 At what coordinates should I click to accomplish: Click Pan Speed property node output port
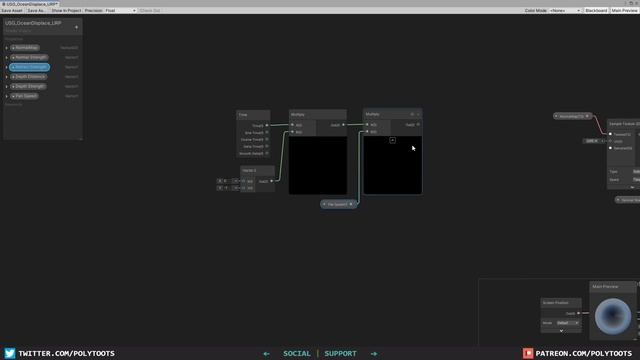pyautogui.click(x=351, y=204)
